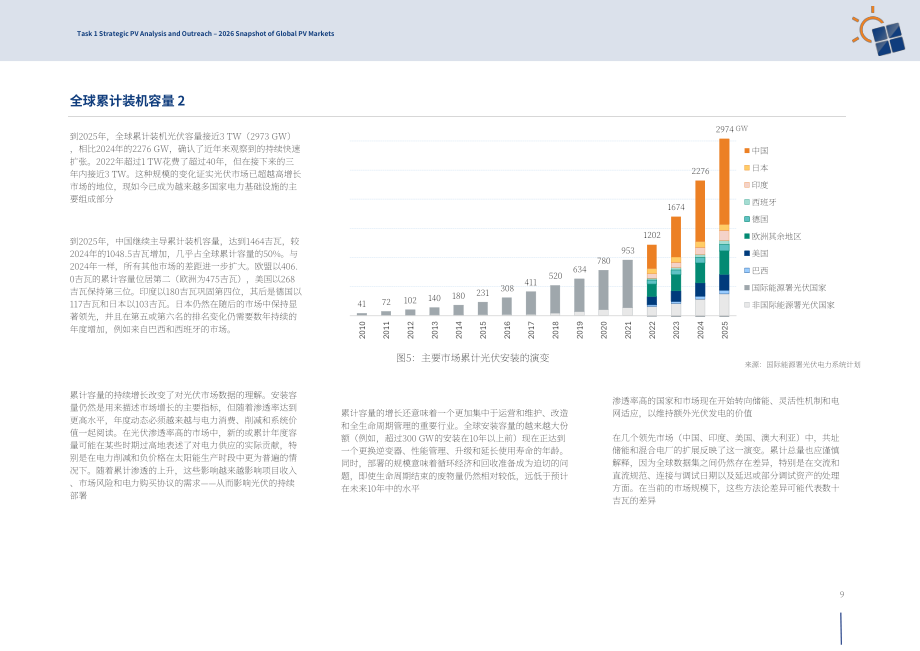Click the legend label '西班牙'
Screen dimensions: 920x651
tap(764, 202)
